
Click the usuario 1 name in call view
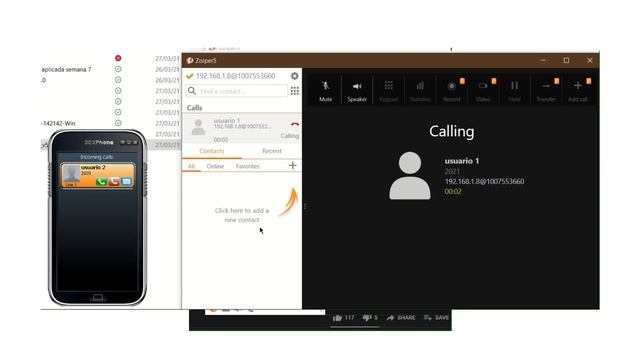click(462, 161)
